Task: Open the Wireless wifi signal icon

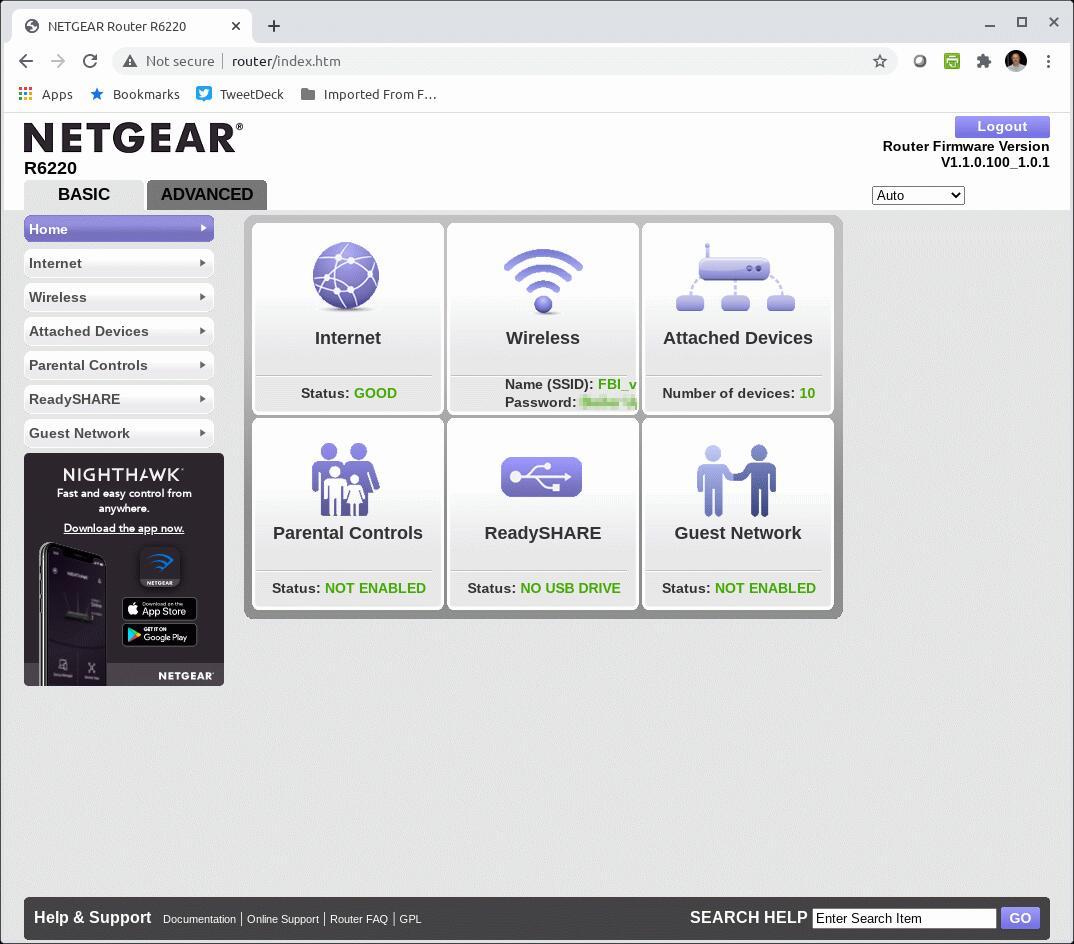Action: click(543, 281)
